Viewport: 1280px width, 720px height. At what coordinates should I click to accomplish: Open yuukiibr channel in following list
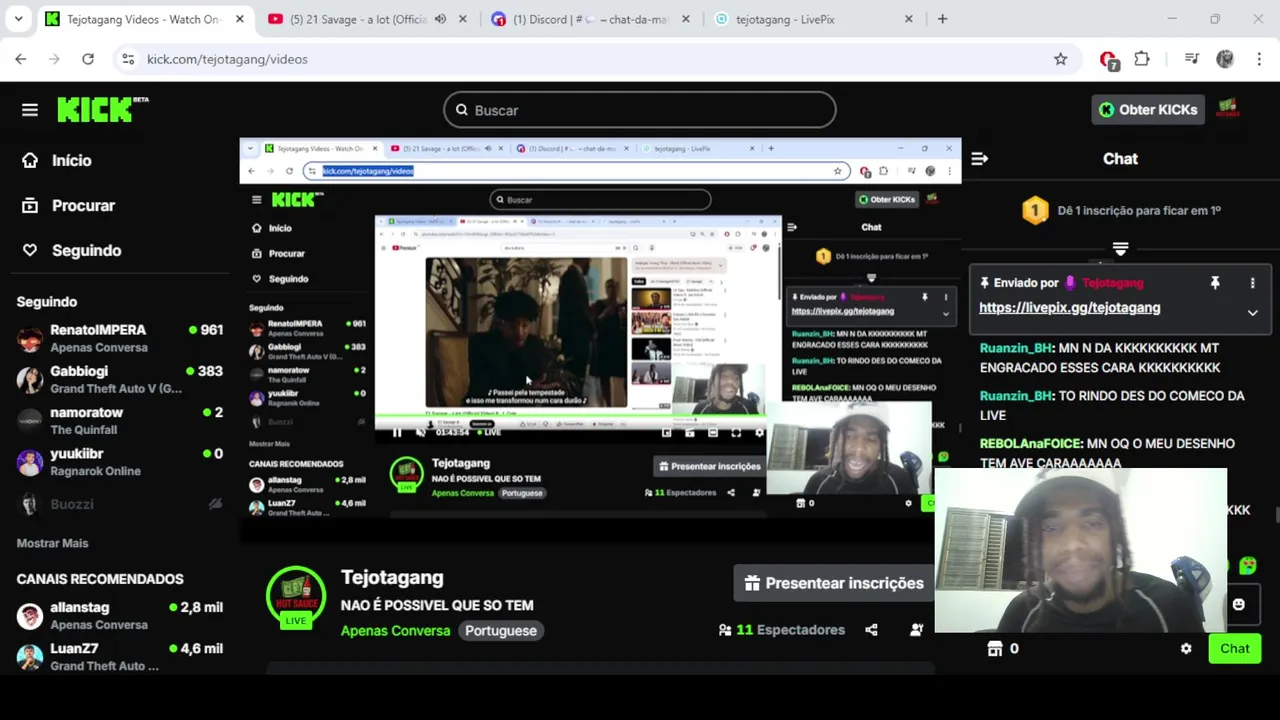point(120,462)
